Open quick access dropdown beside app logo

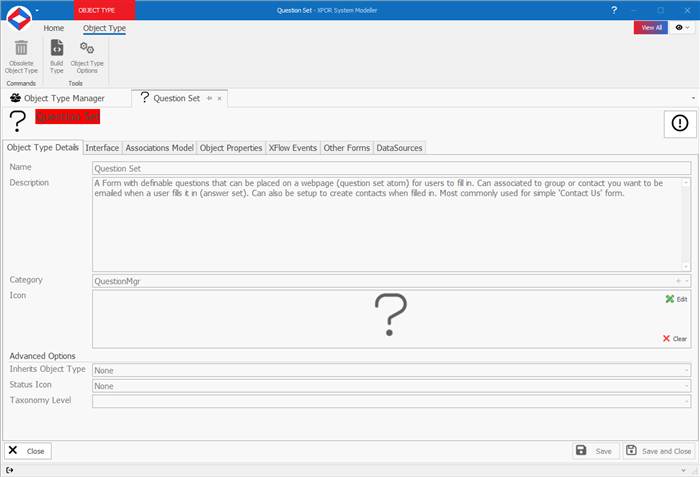[37, 10]
